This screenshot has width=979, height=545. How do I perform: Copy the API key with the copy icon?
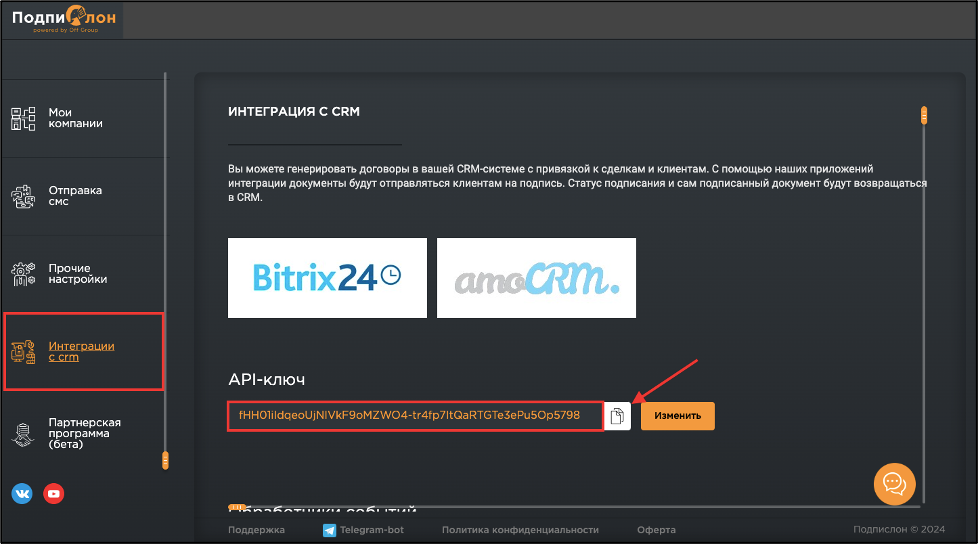pos(617,416)
